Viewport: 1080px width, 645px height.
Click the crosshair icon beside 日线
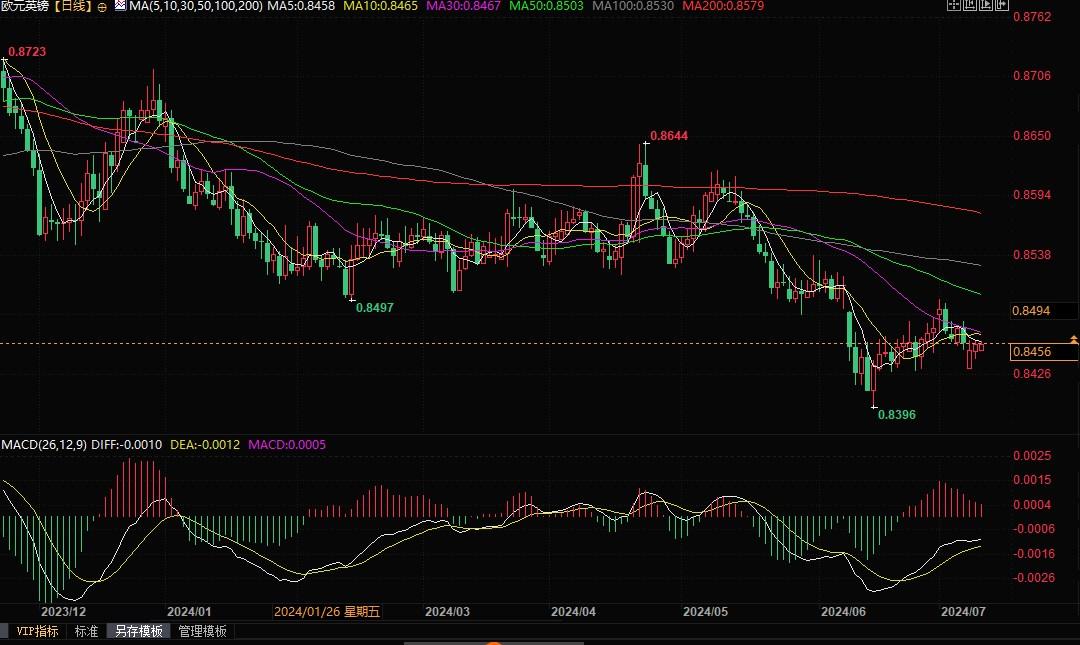102,7
